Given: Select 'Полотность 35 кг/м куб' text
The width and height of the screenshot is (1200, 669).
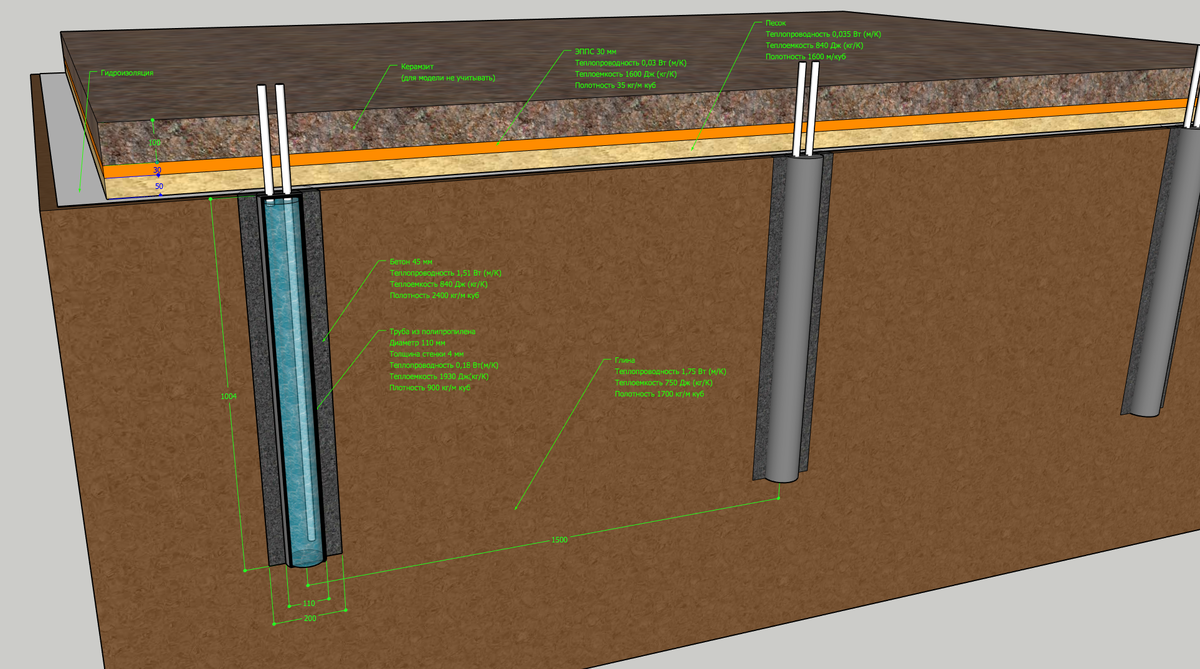Looking at the screenshot, I should 617,86.
